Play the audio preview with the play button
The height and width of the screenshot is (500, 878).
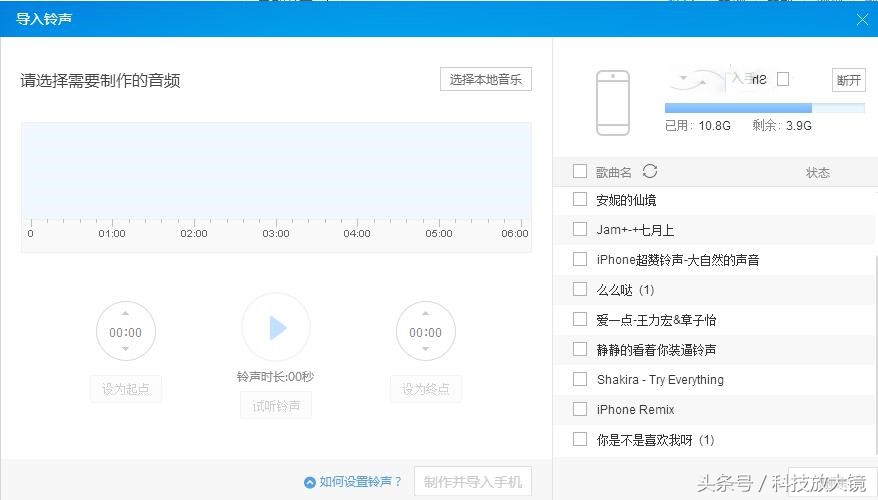[x=276, y=328]
